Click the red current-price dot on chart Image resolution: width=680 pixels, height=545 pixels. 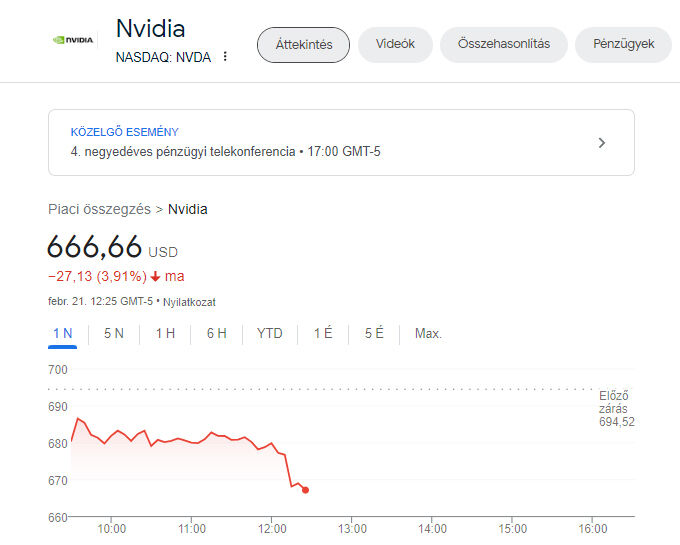(x=305, y=490)
